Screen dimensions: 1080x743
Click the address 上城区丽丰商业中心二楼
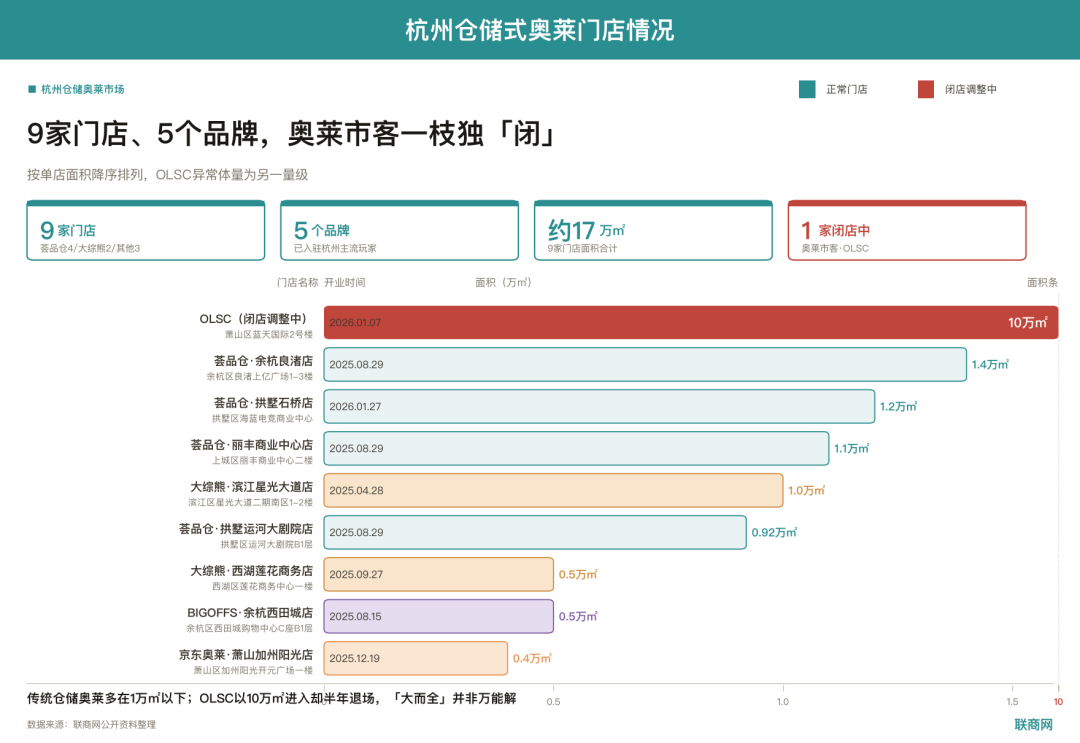pyautogui.click(x=262, y=461)
